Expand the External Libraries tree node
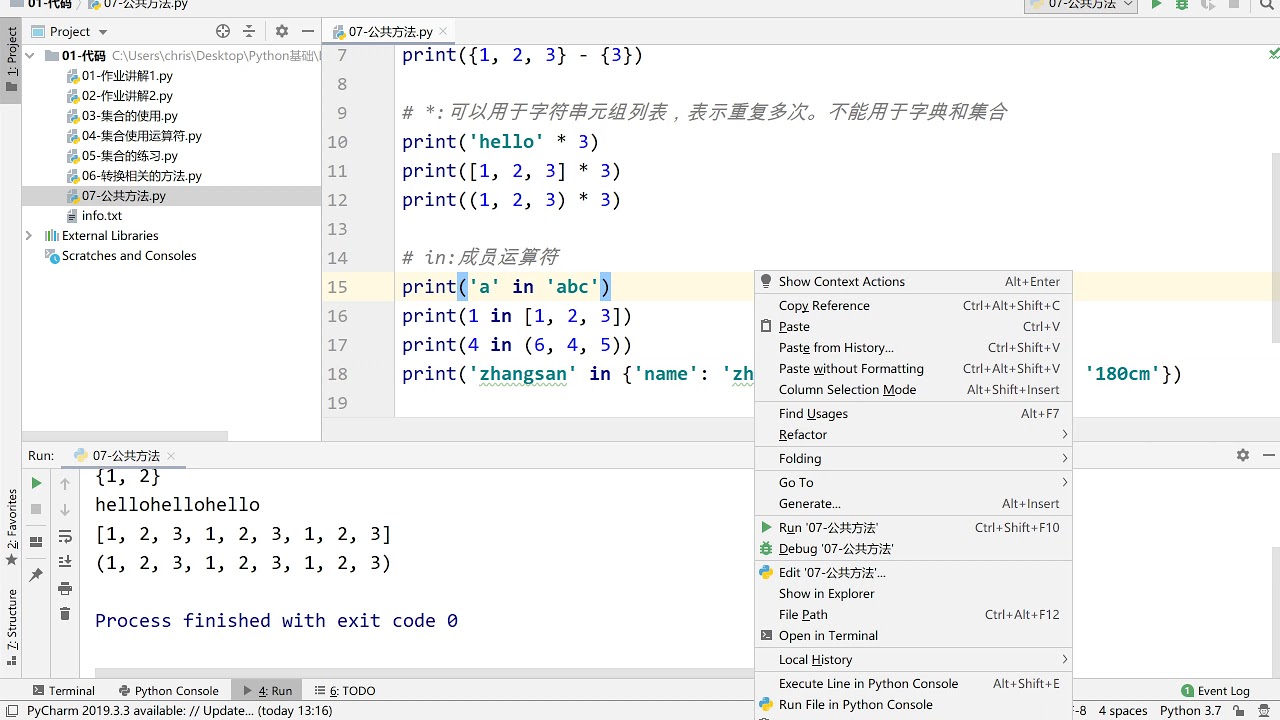Viewport: 1280px width, 720px height. coord(29,236)
